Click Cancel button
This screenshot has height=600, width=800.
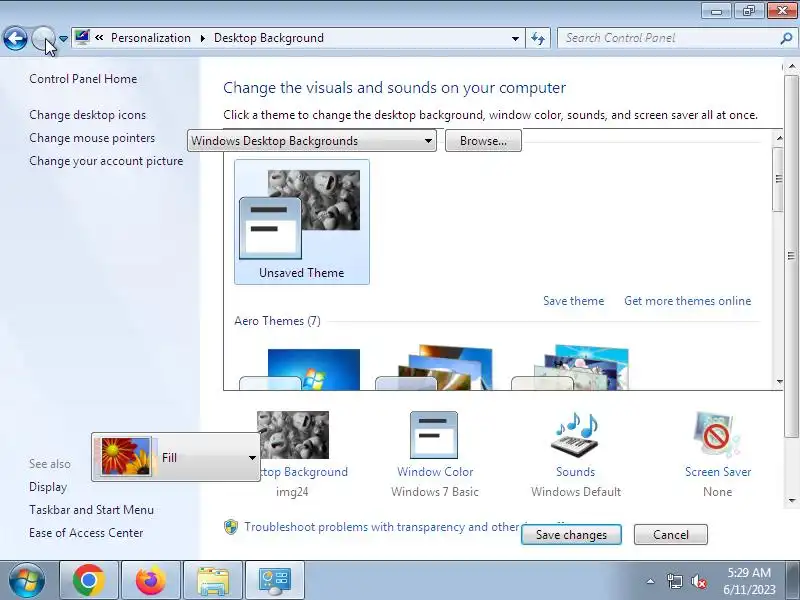click(670, 534)
